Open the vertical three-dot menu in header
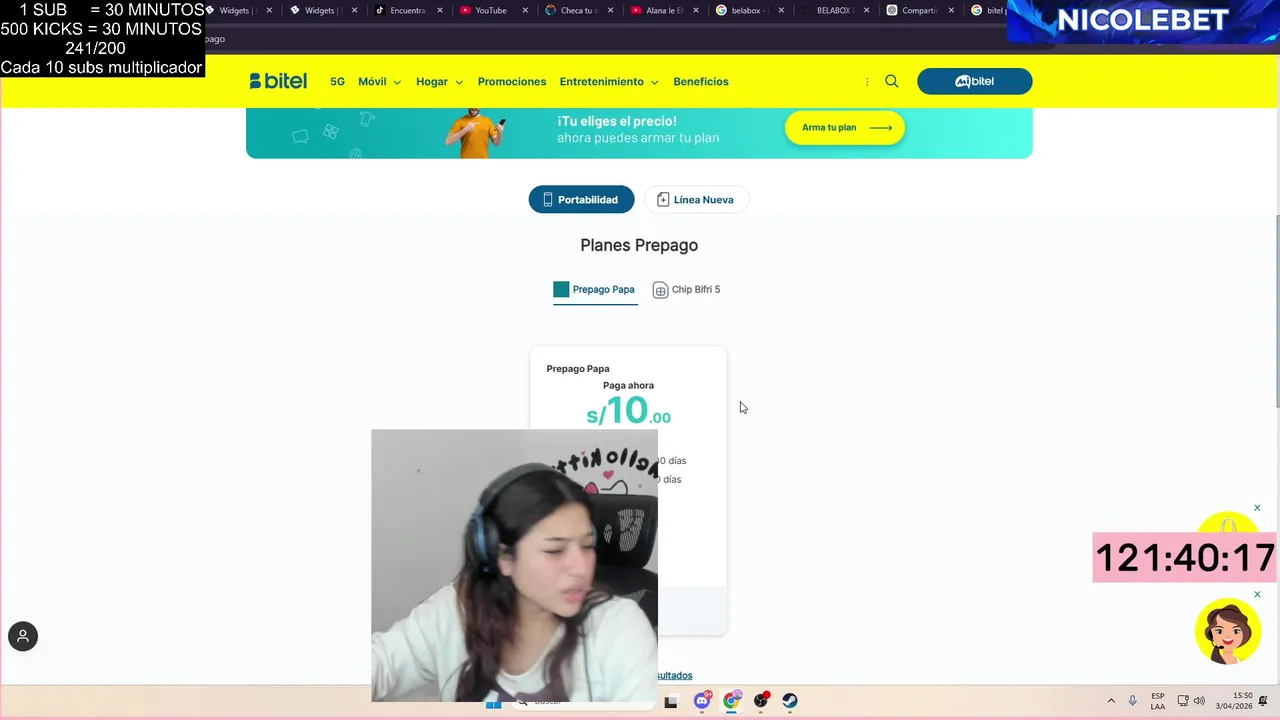The width and height of the screenshot is (1280, 720). pyautogui.click(x=867, y=82)
